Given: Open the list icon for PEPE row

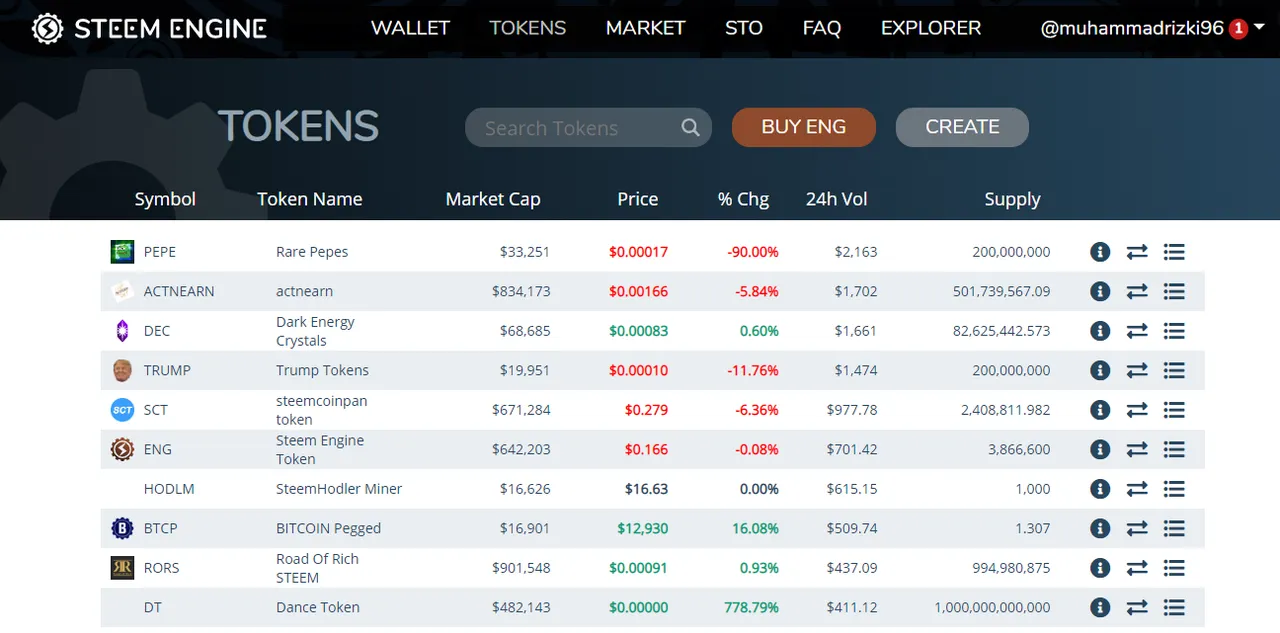Looking at the screenshot, I should (x=1174, y=252).
